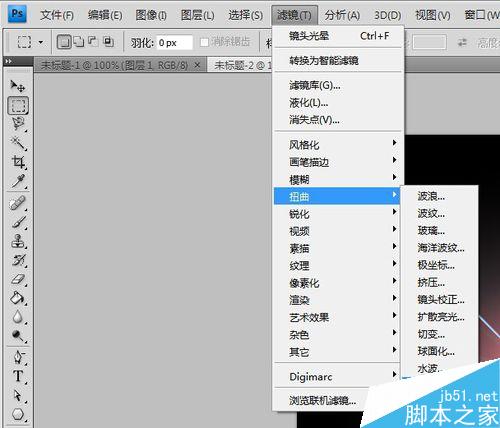Click the Add to Selection icon
The width and height of the screenshot is (500, 428).
pos(79,42)
